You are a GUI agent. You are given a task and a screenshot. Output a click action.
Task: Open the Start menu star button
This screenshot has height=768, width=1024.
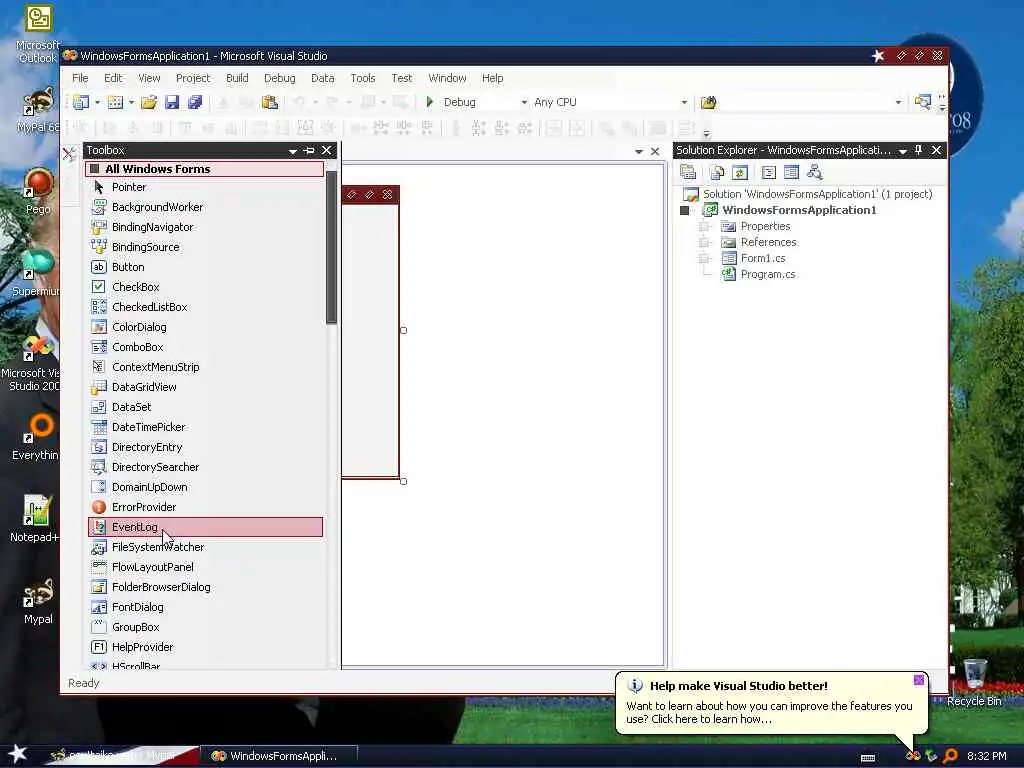tap(18, 754)
